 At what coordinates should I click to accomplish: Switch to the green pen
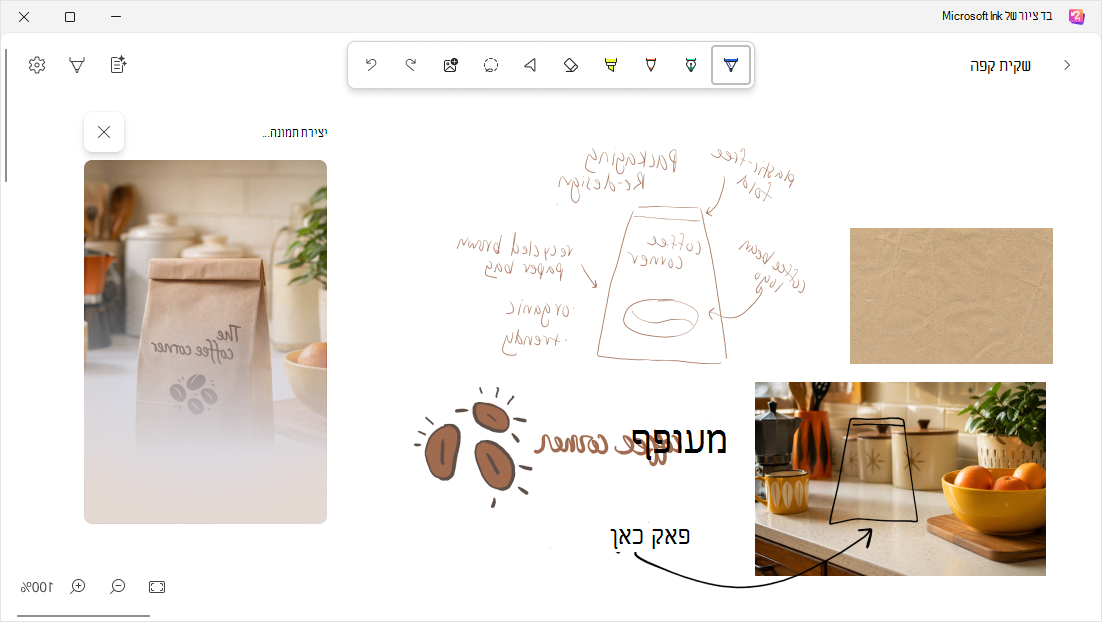click(691, 65)
